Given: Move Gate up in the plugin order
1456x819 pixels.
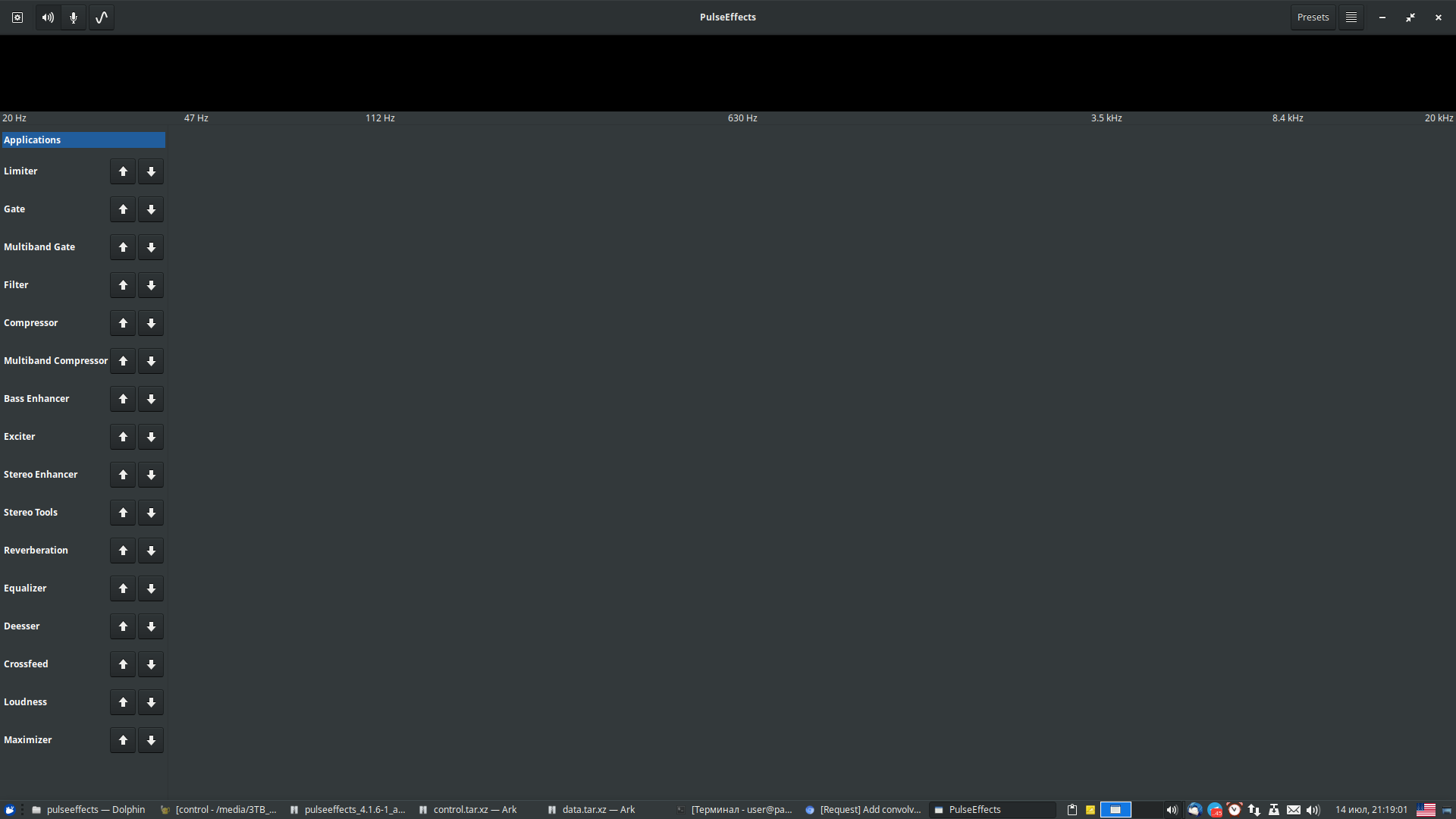Looking at the screenshot, I should click(123, 209).
